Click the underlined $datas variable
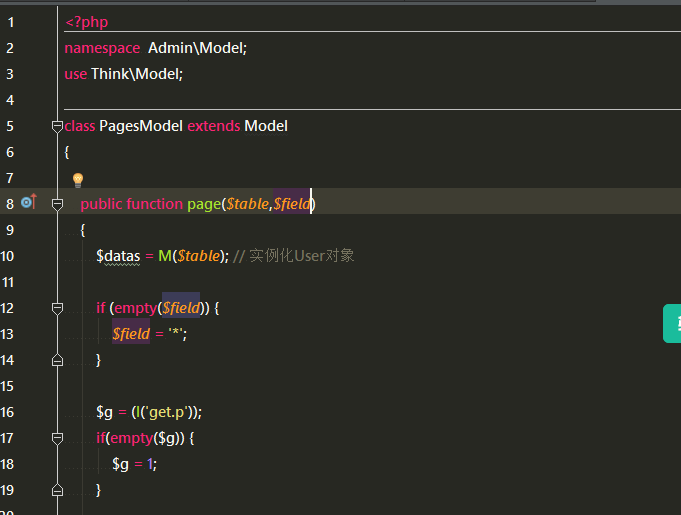The height and width of the screenshot is (515, 681). (x=118, y=256)
